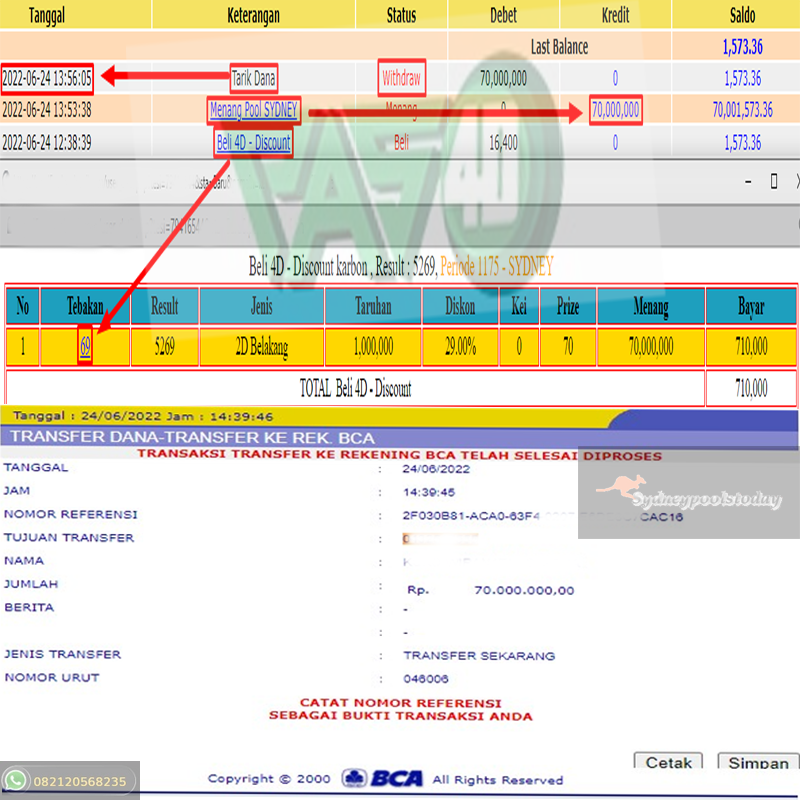
Task: Click the Taruhan column header
Action: pos(373,306)
